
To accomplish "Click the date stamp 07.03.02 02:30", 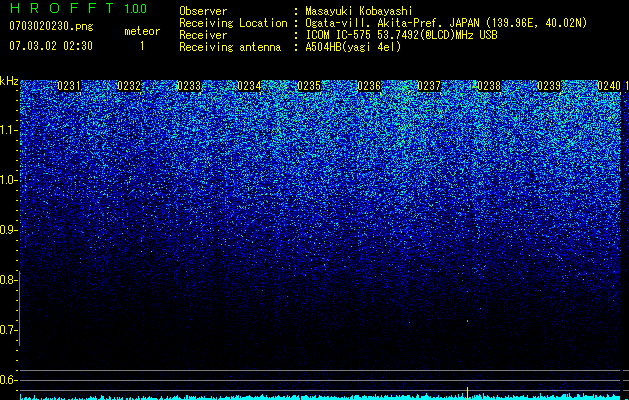I will tap(51, 46).
